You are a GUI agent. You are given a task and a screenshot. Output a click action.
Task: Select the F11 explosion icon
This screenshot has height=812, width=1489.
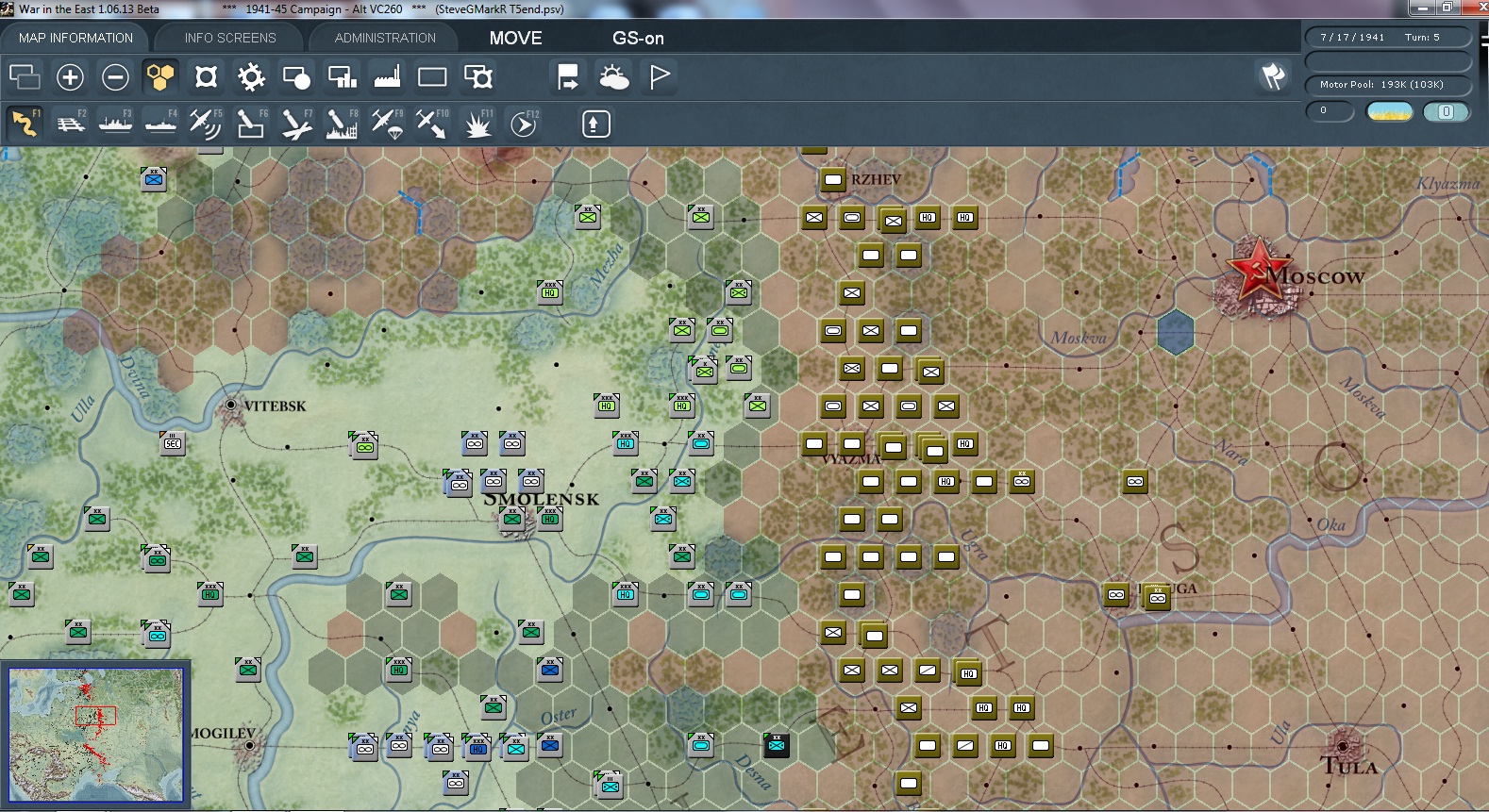pos(477,124)
